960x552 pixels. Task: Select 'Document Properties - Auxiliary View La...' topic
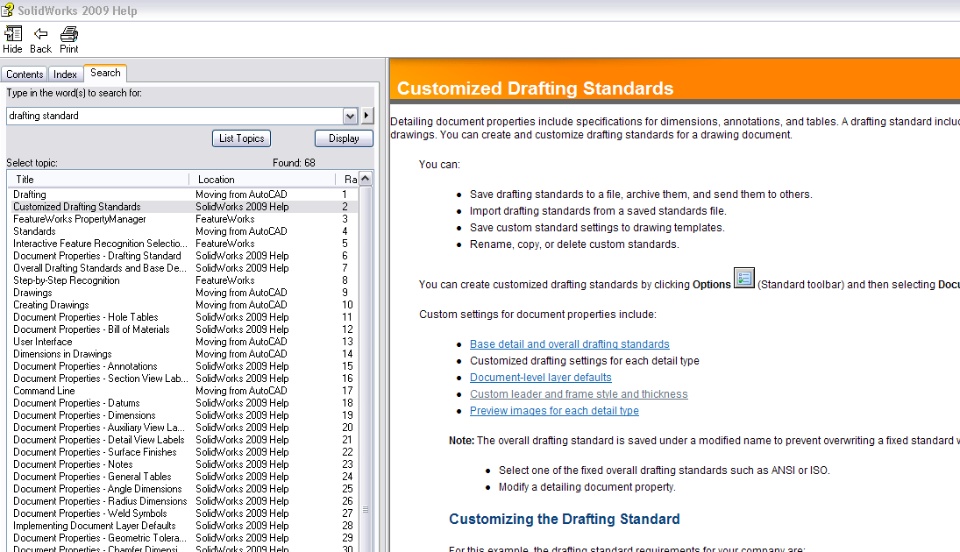point(184,427)
